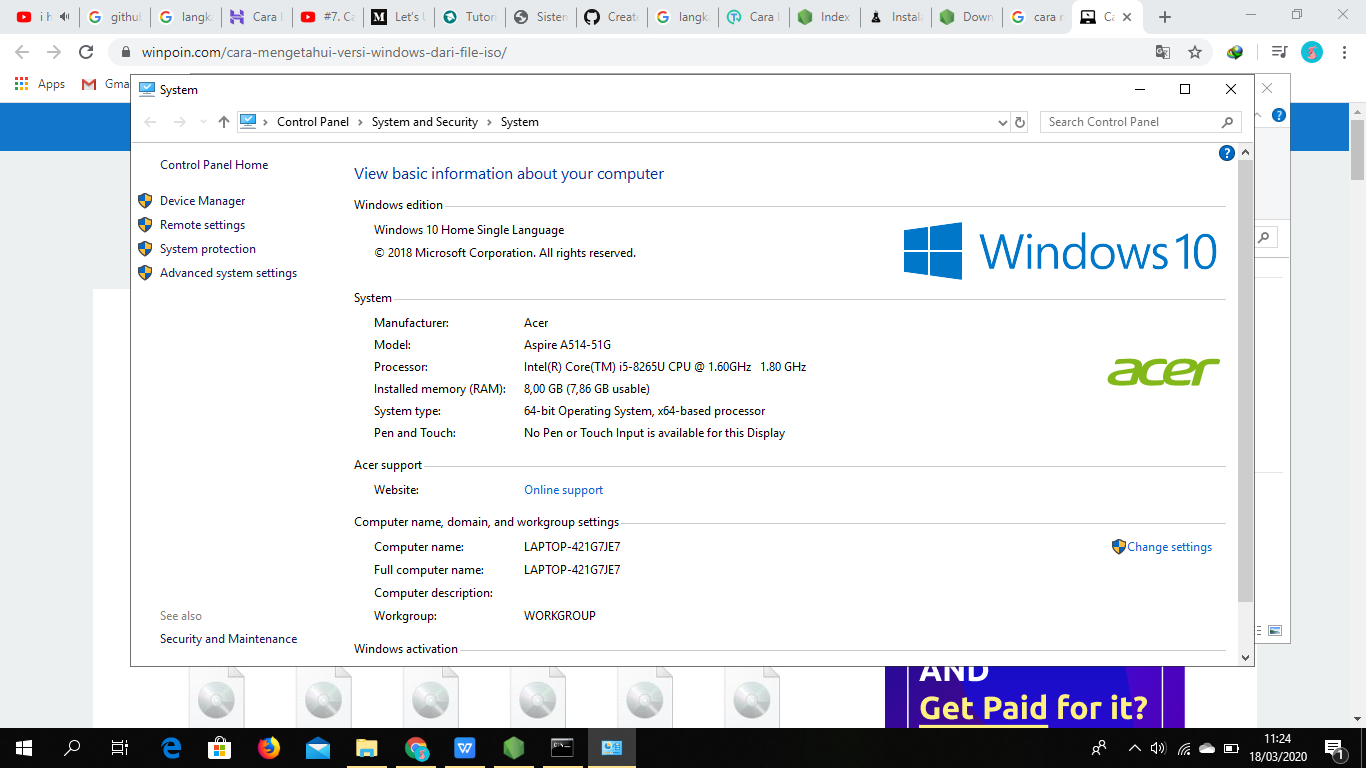Open Mail app from taskbar
Image resolution: width=1366 pixels, height=768 pixels.
point(318,747)
